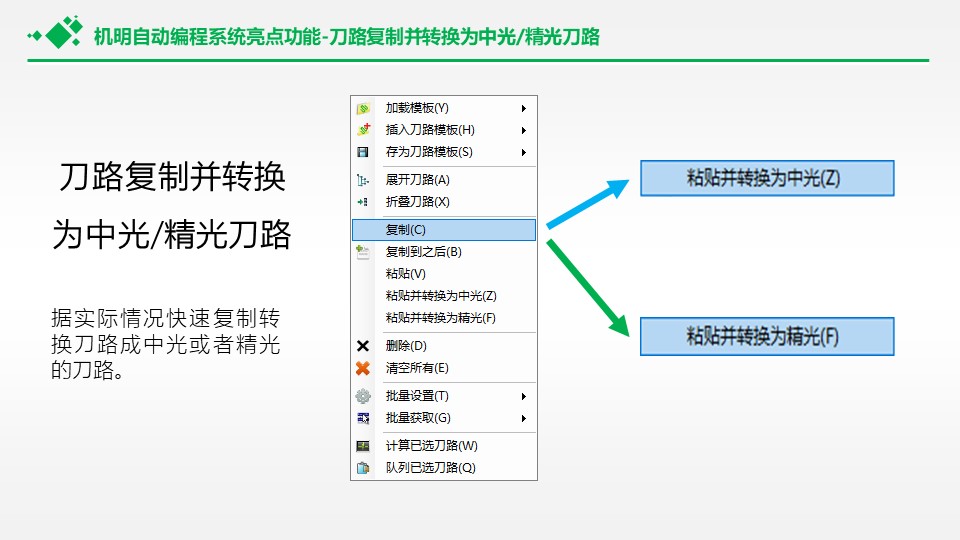Choose 删除(D) menu item
The image size is (960, 540).
pos(444,346)
